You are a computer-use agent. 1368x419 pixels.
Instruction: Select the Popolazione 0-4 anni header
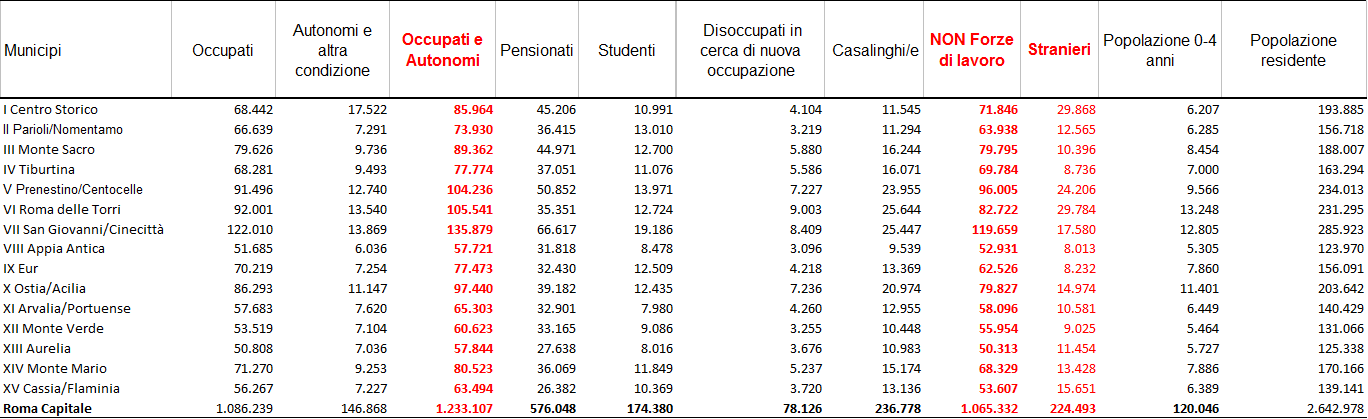(x=1159, y=50)
